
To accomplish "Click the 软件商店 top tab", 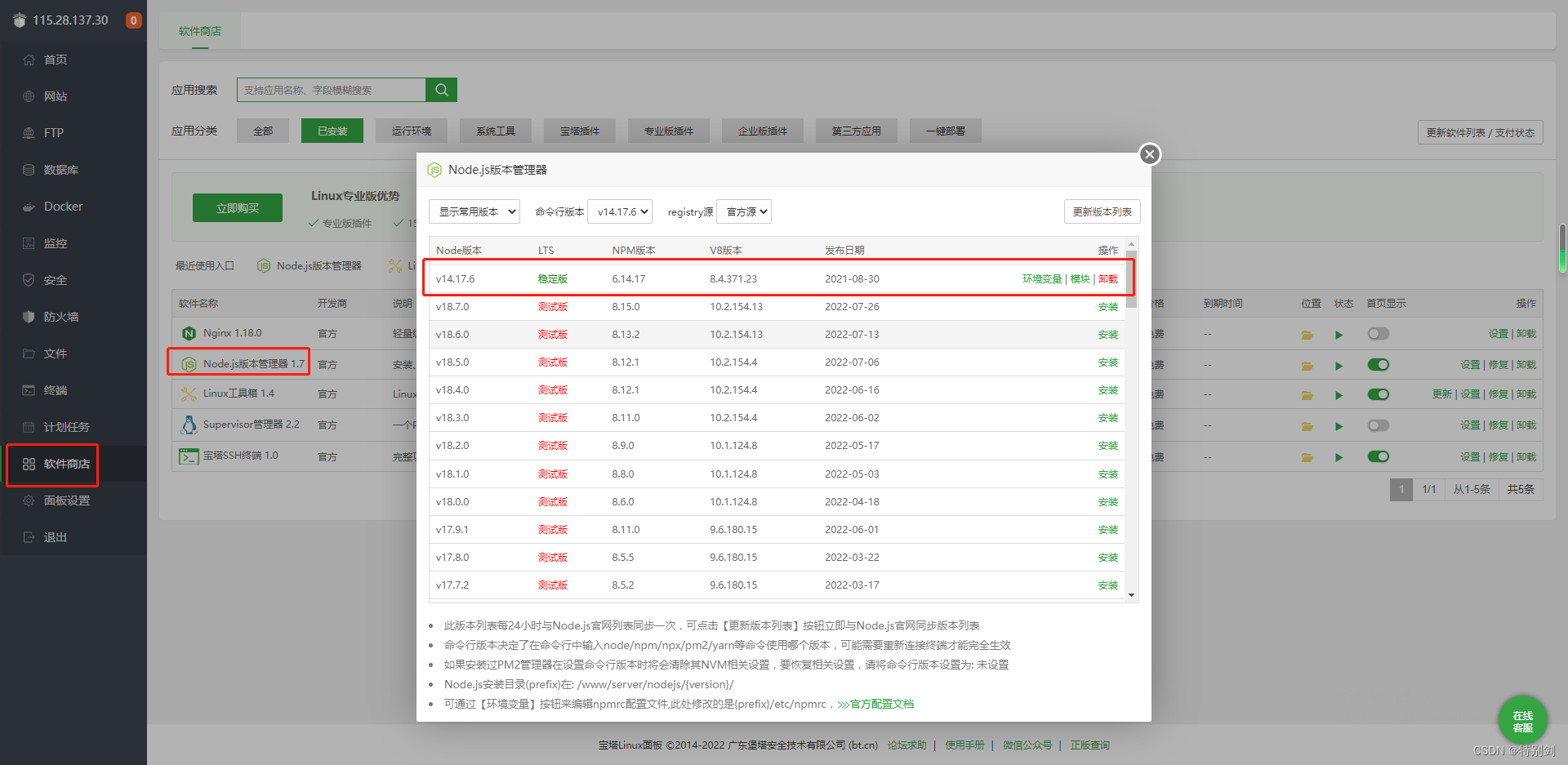I will pyautogui.click(x=200, y=31).
